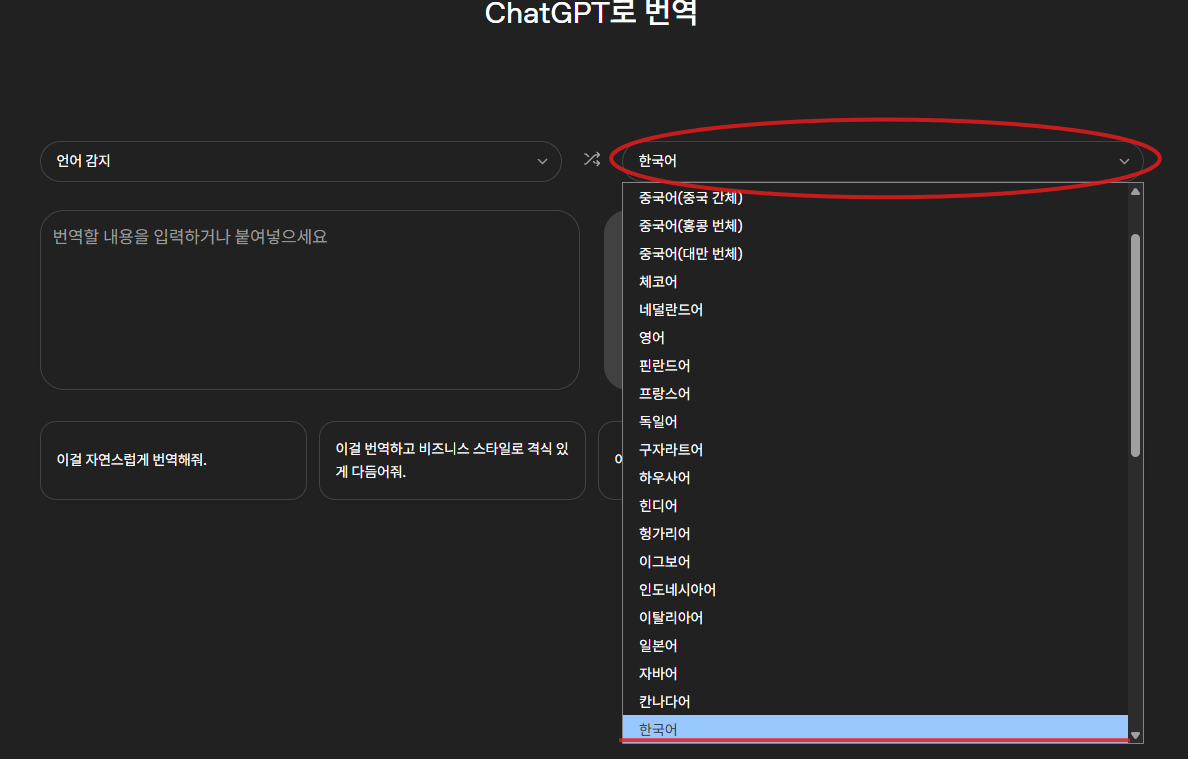Choose 구자라트어 in the list
This screenshot has height=759, width=1188.
pos(875,450)
